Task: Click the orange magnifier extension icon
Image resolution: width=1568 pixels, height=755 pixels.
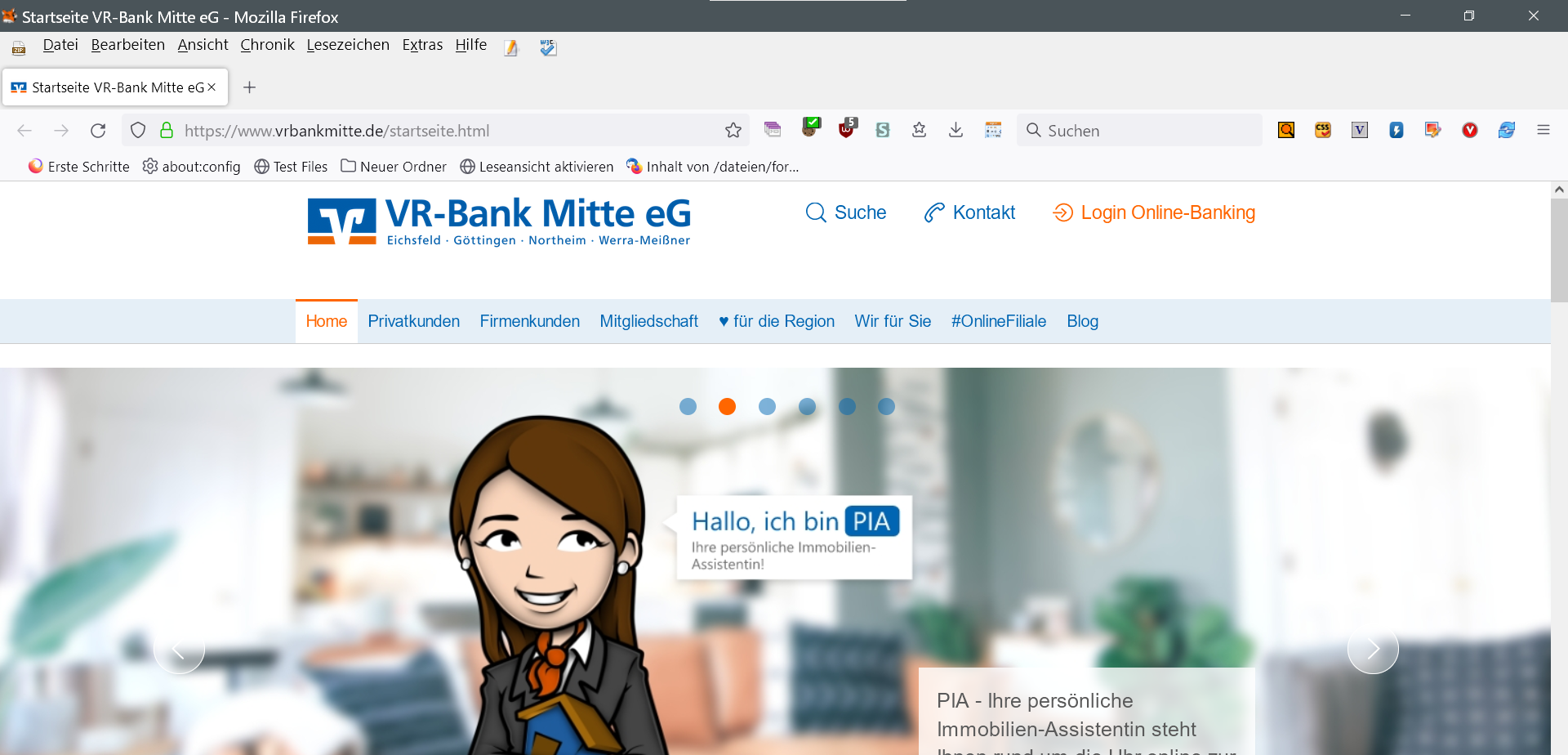Action: [1286, 130]
